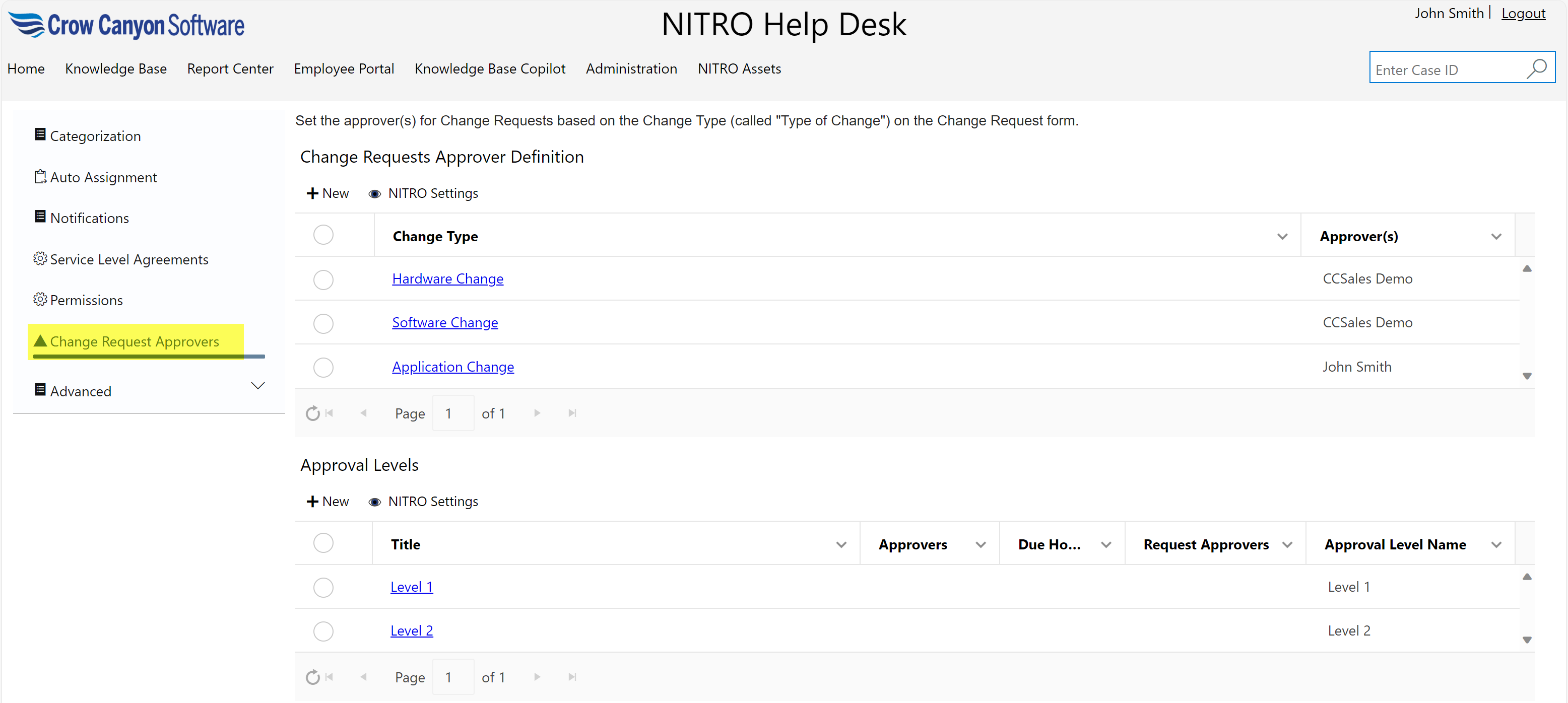Toggle select-all circle in Change Type header
The height and width of the screenshot is (703, 1568).
tap(323, 235)
